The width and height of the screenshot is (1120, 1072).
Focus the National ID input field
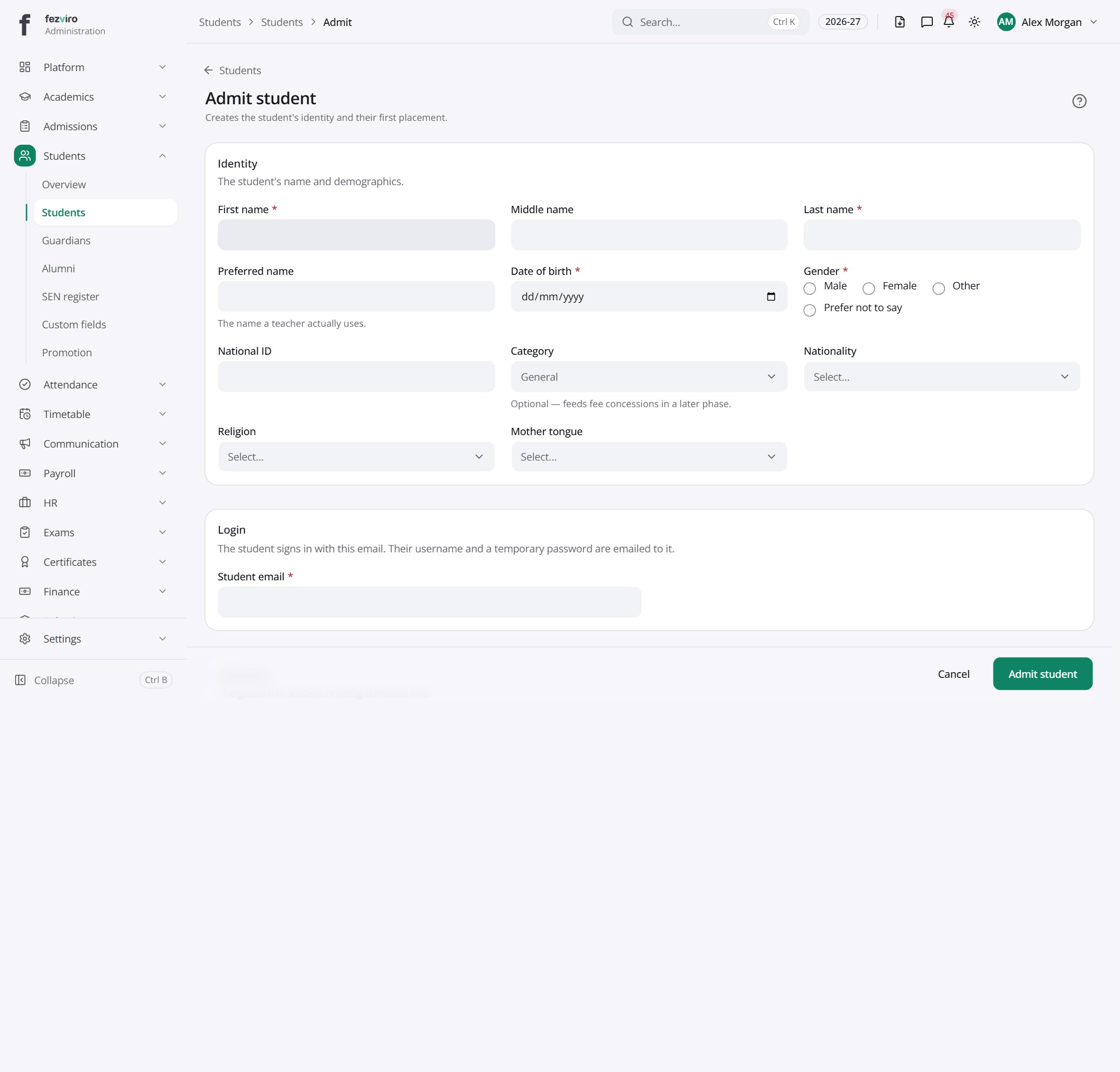(356, 377)
